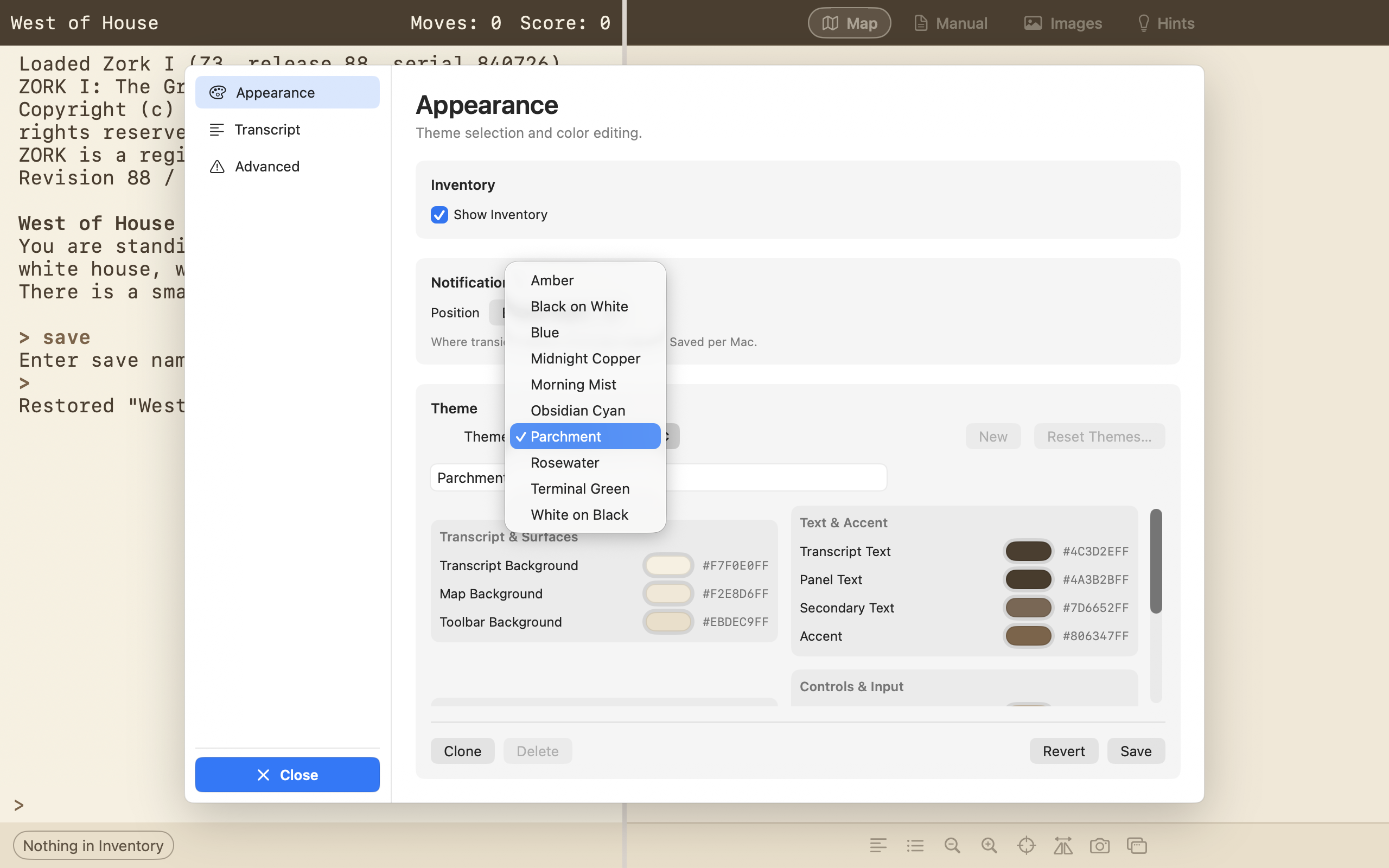Click the document icon next to Manual

[x=921, y=23]
